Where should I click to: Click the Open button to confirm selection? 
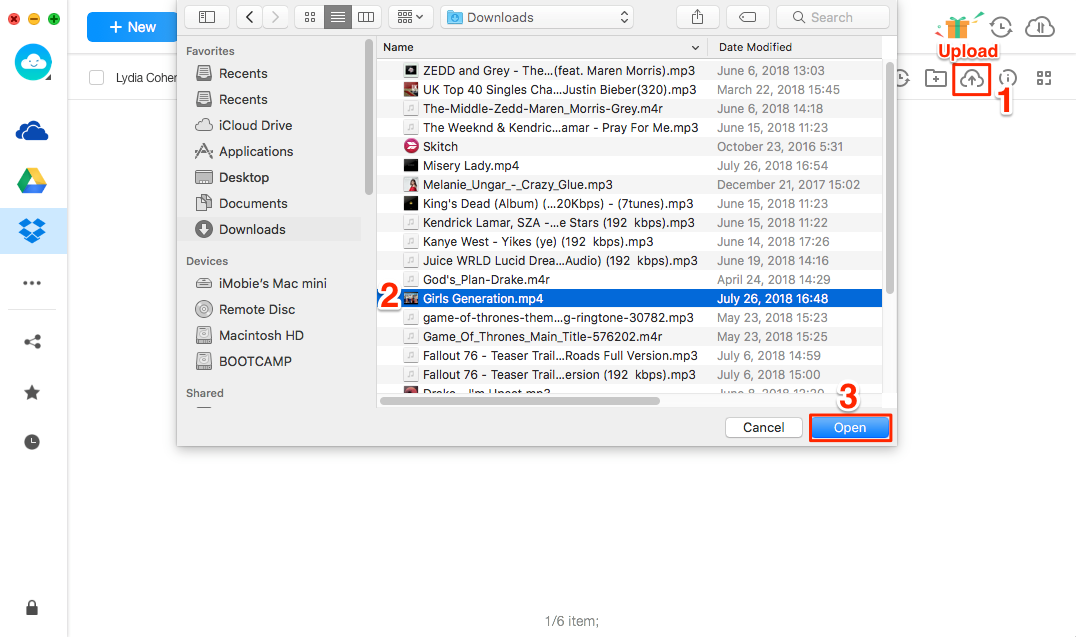pyautogui.click(x=849, y=427)
